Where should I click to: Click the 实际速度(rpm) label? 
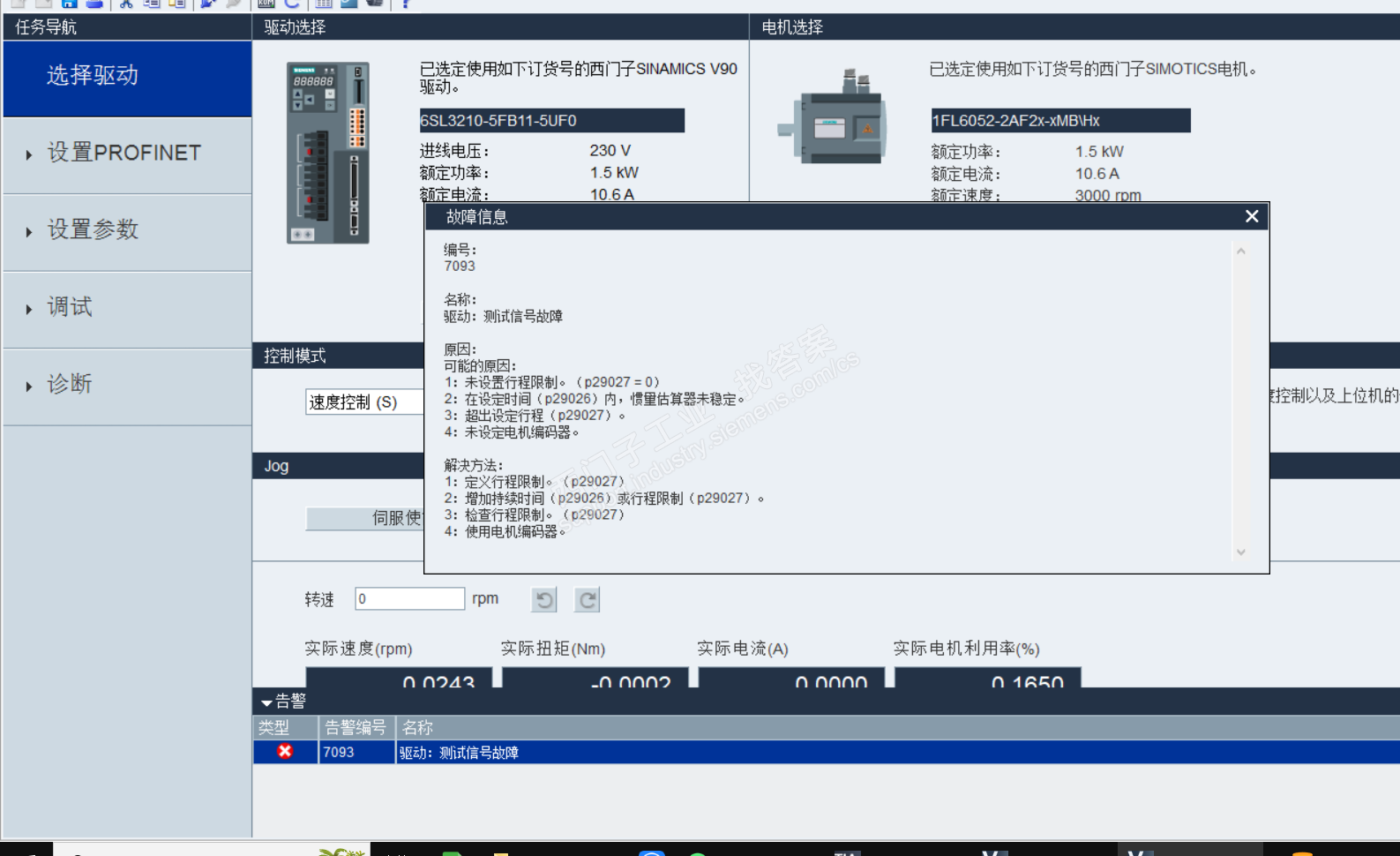[x=359, y=649]
